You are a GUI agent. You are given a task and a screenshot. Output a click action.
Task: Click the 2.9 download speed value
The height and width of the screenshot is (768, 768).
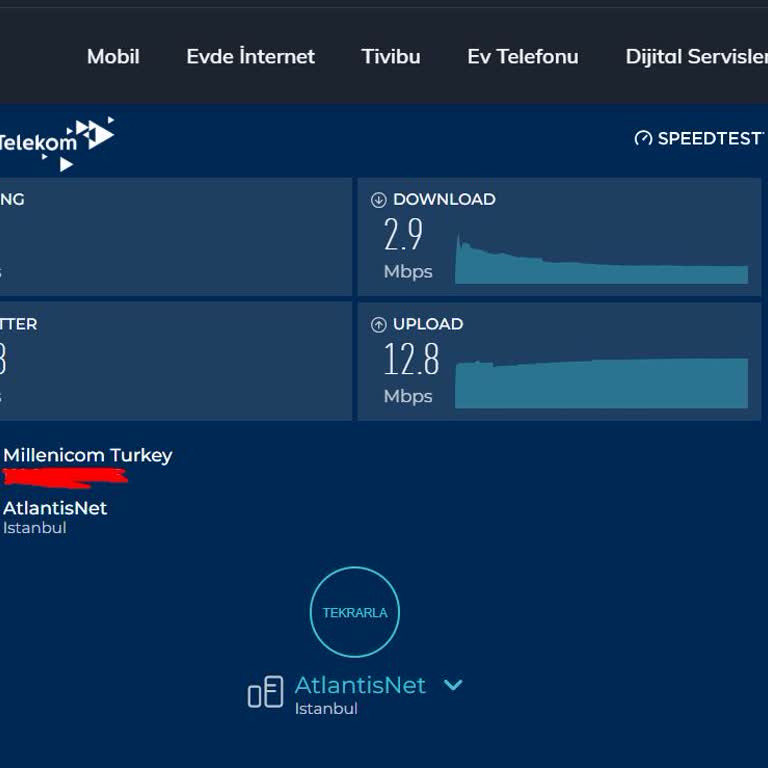403,234
